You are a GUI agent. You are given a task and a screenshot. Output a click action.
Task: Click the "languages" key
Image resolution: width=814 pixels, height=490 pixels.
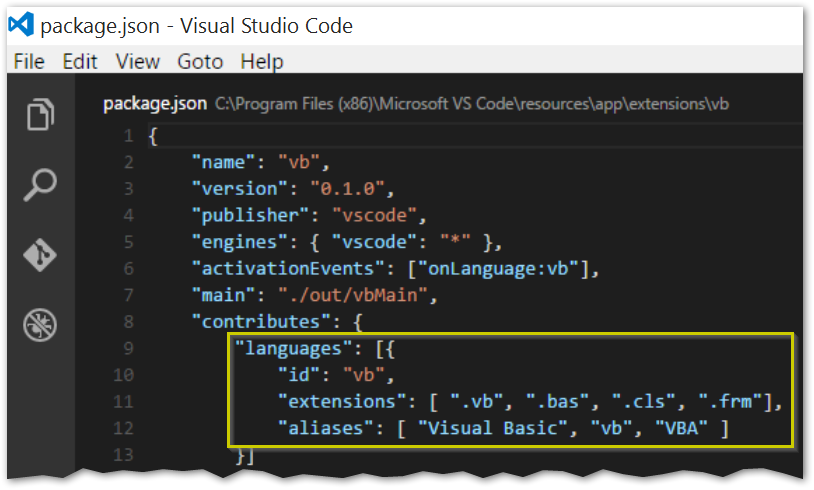(x=293, y=349)
